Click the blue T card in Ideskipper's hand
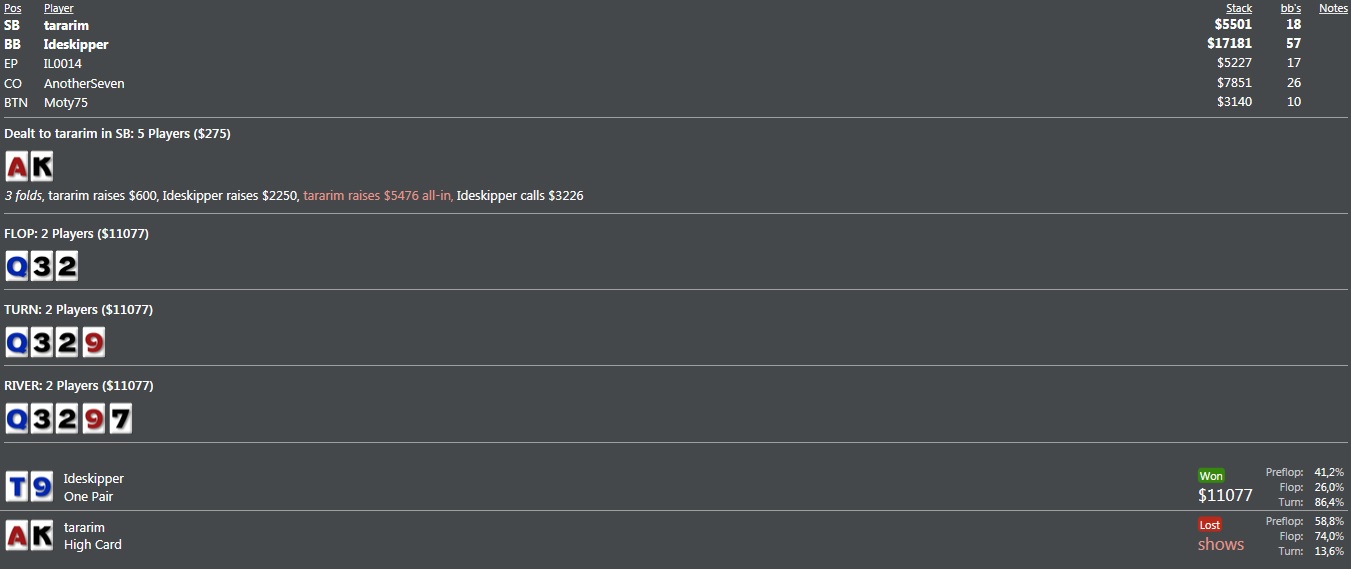The image size is (1351, 569). (x=17, y=487)
